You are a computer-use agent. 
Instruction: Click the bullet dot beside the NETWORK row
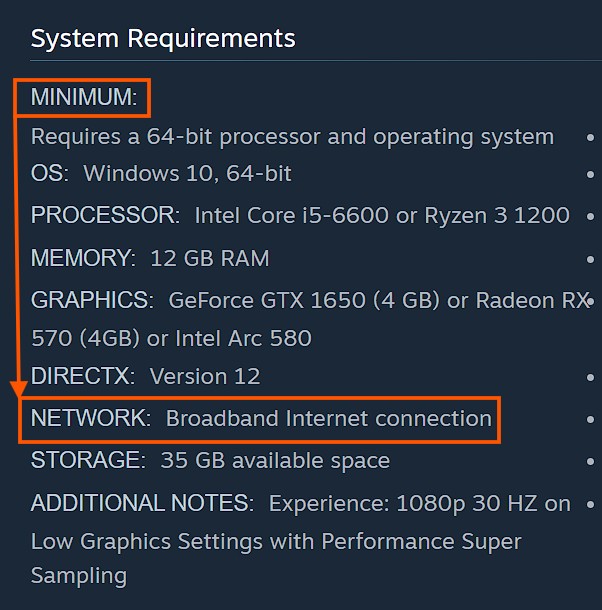(590, 419)
